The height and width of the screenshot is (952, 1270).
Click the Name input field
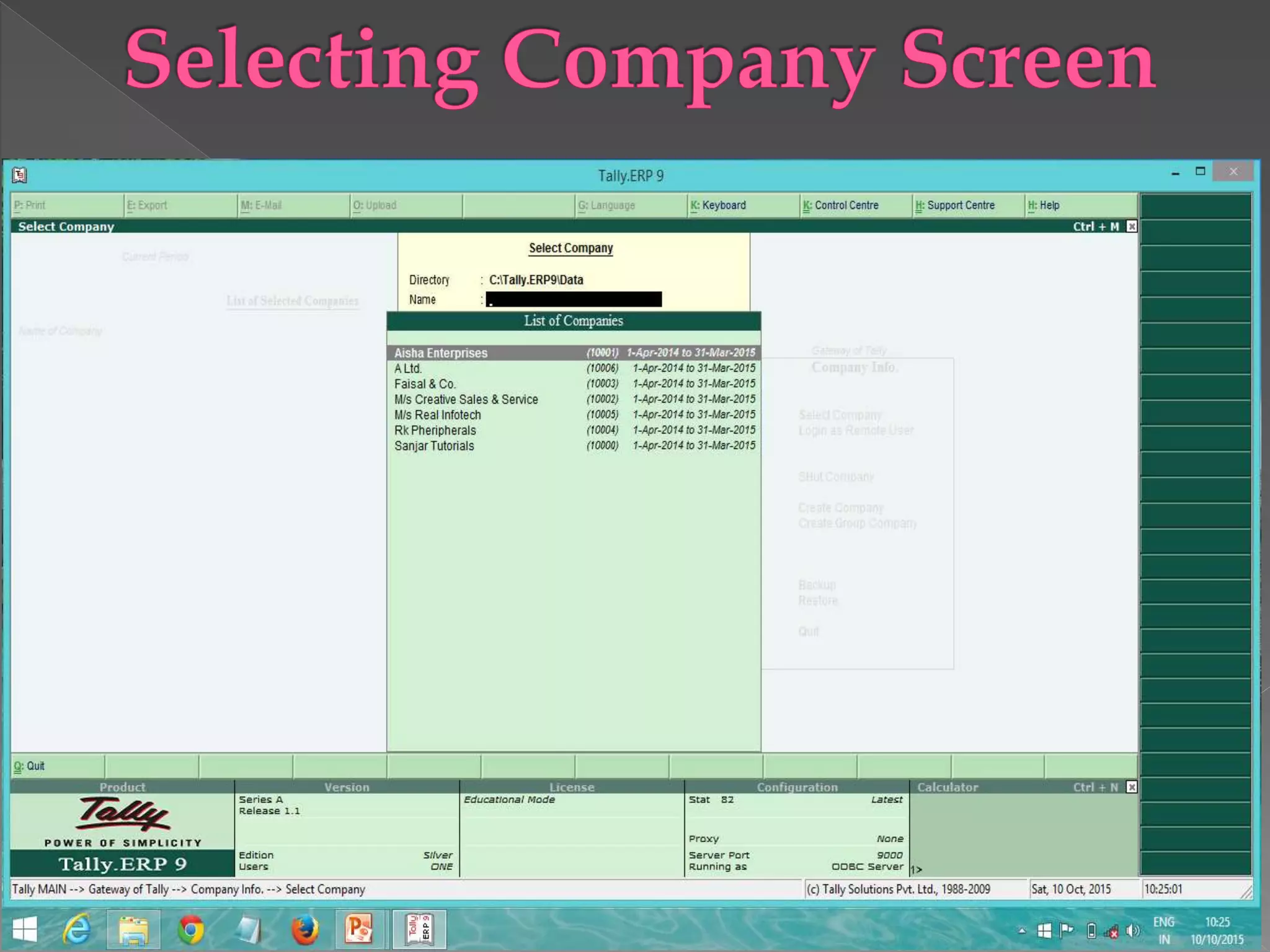click(x=574, y=300)
